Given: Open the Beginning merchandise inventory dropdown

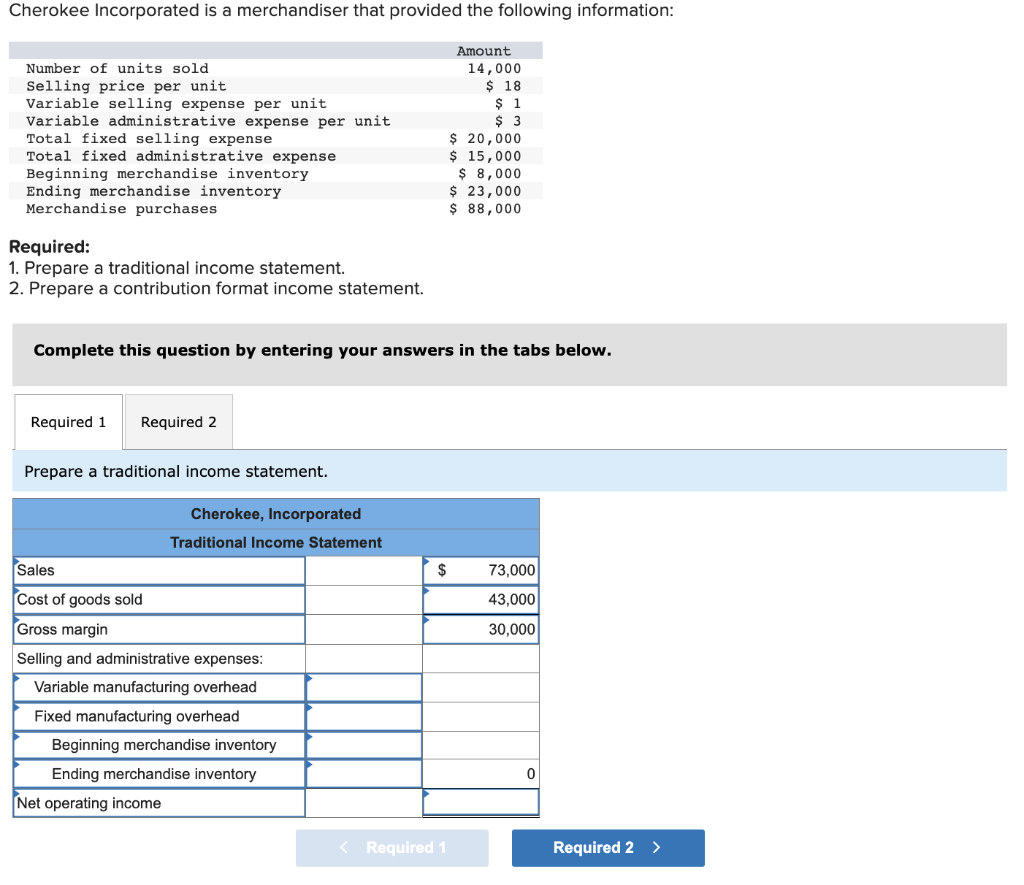Looking at the screenshot, I should click(159, 745).
